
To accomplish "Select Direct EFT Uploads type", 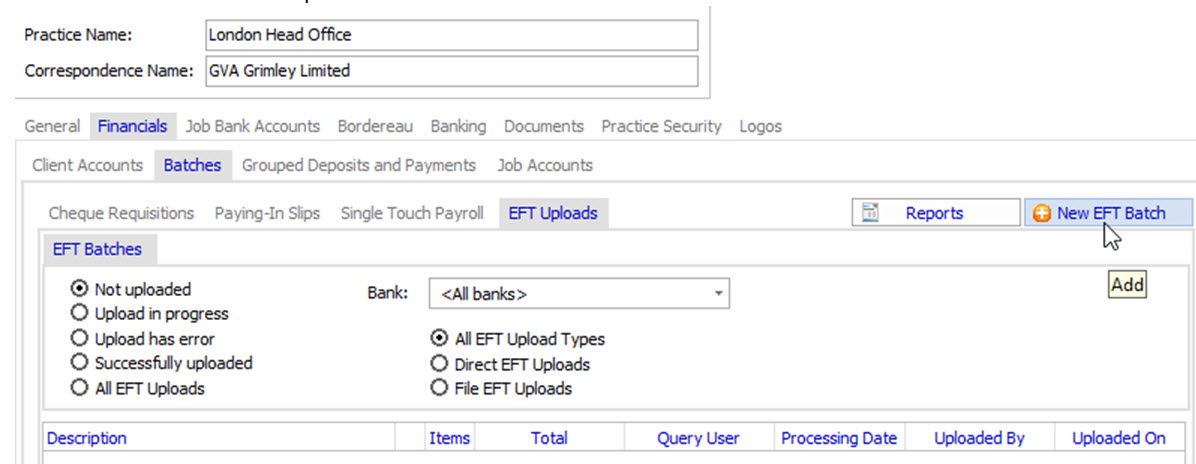I will [x=438, y=364].
